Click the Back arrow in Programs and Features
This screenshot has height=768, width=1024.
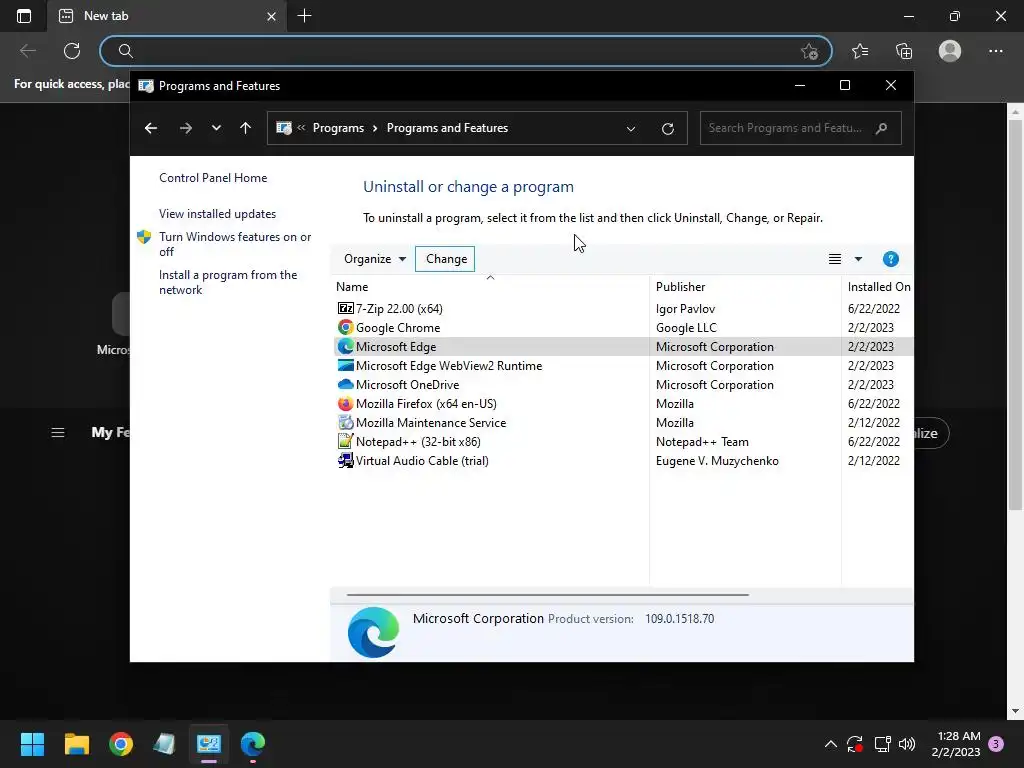pos(151,128)
